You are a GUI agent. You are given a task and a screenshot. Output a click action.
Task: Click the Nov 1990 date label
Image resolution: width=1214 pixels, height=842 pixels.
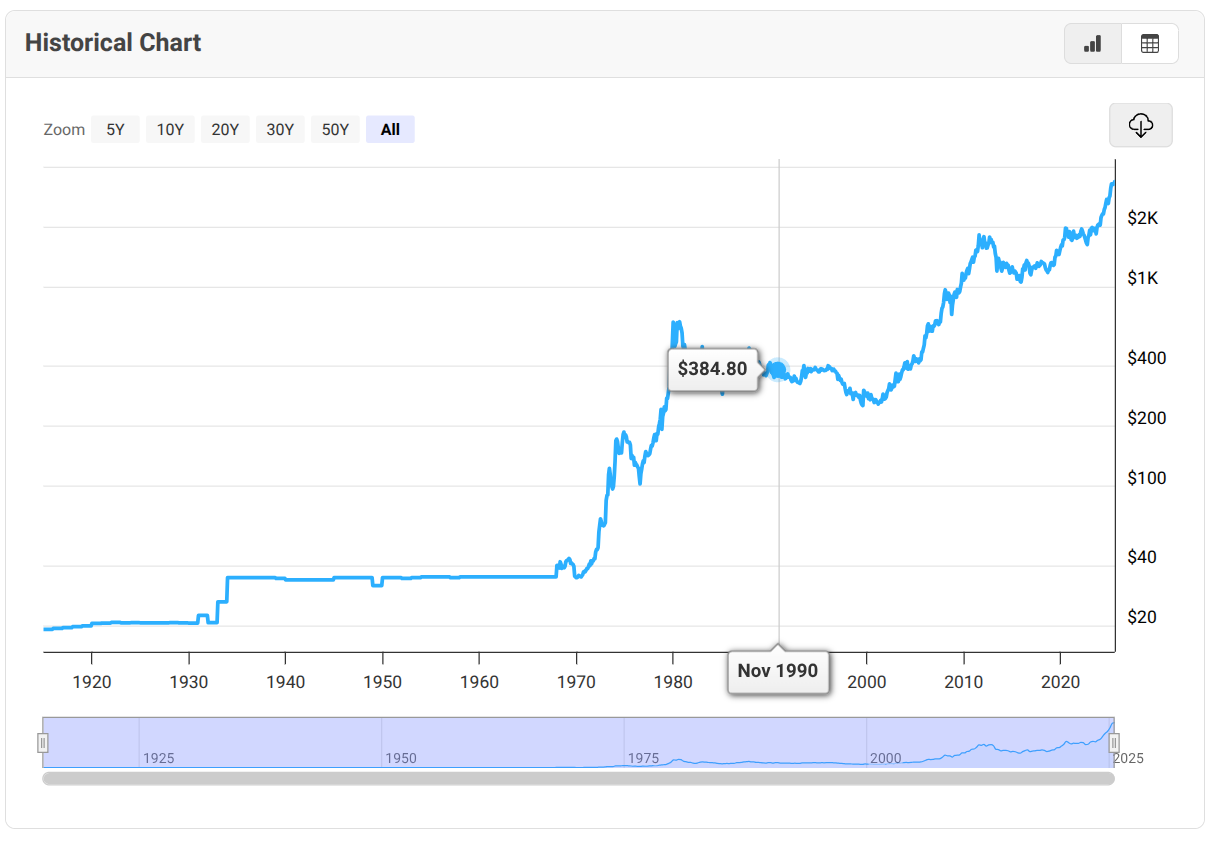(777, 670)
